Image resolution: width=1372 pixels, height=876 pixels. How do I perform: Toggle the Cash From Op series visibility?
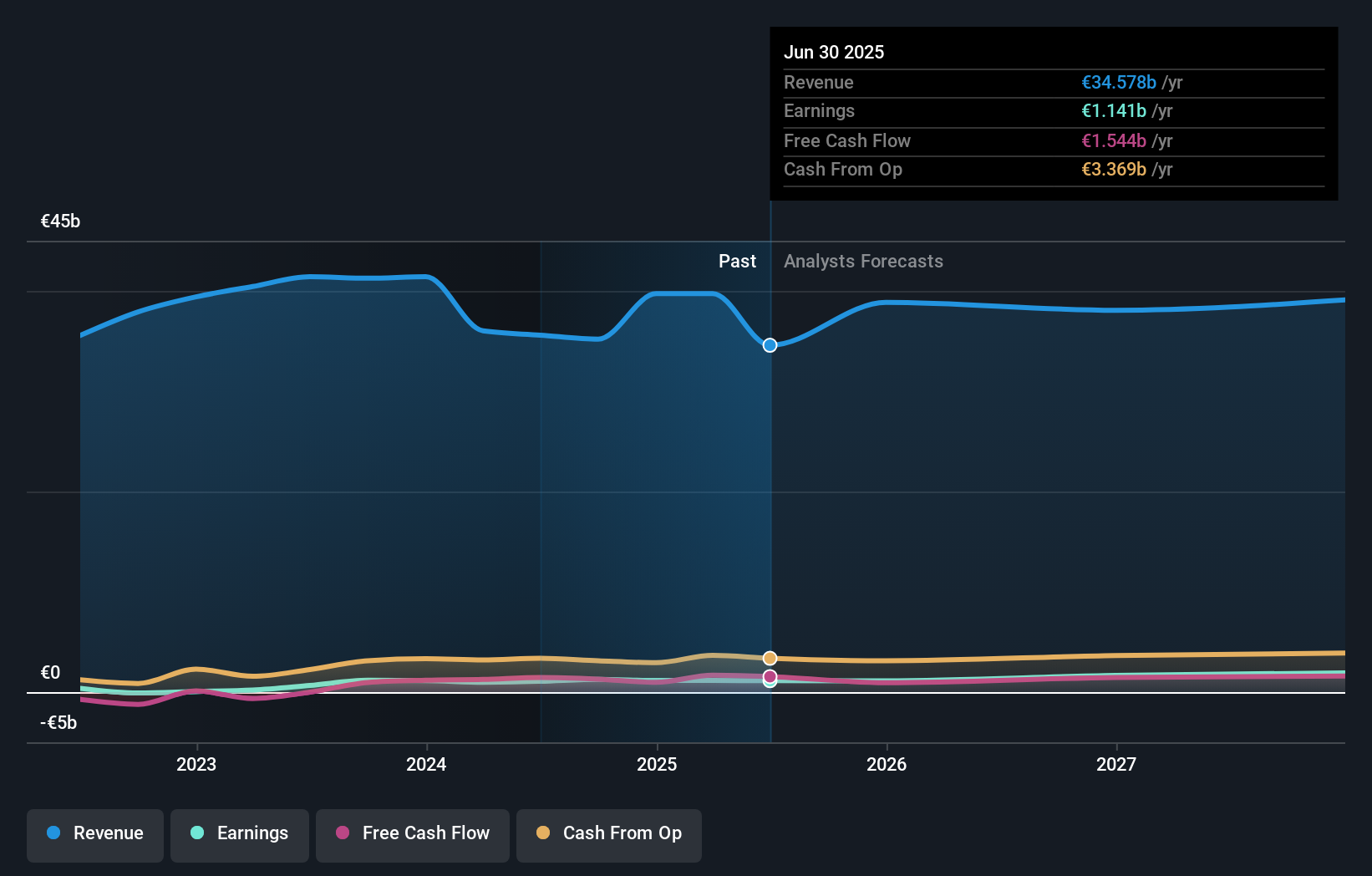(x=608, y=835)
